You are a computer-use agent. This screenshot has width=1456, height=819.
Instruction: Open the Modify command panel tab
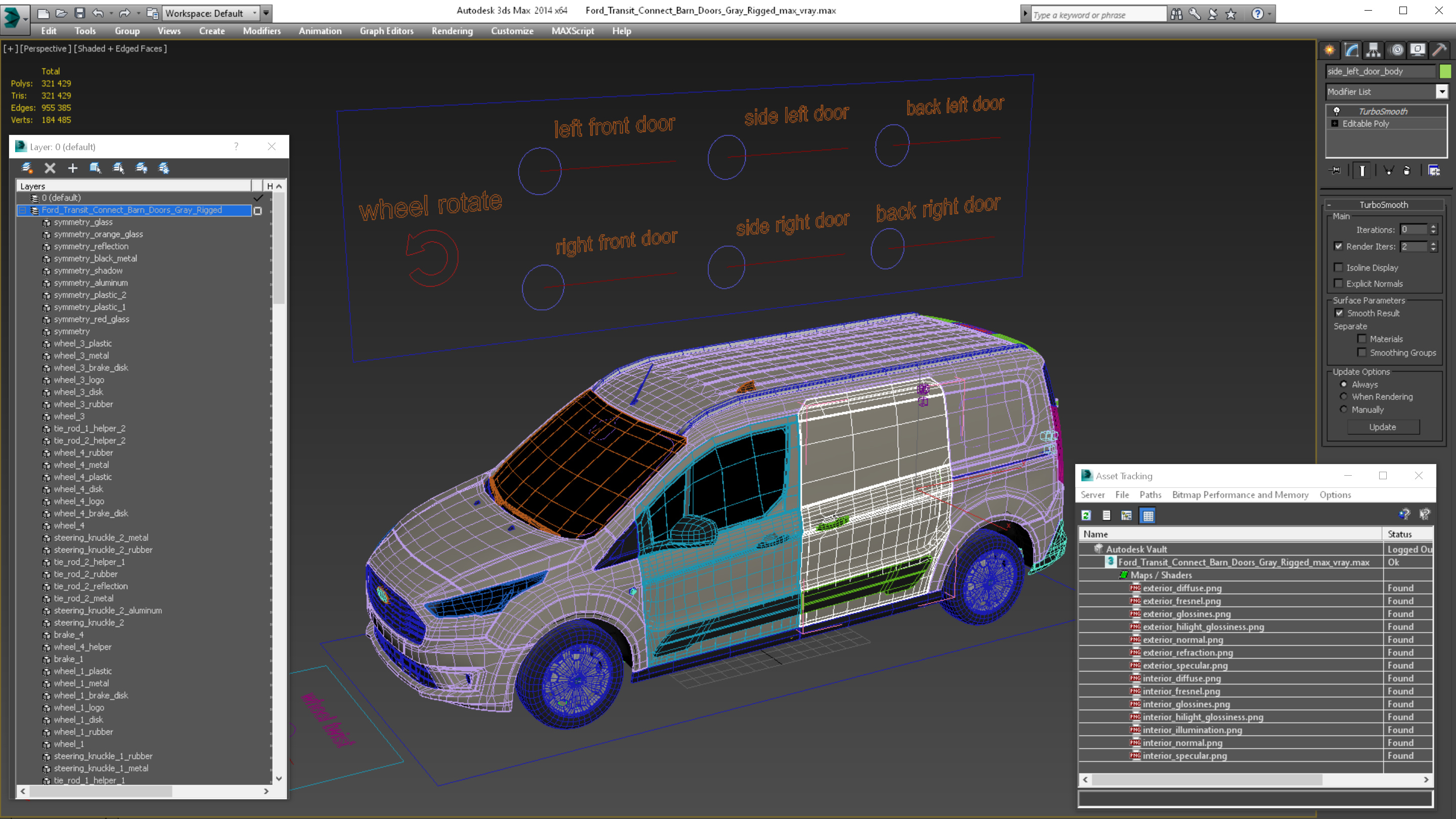(x=1351, y=51)
